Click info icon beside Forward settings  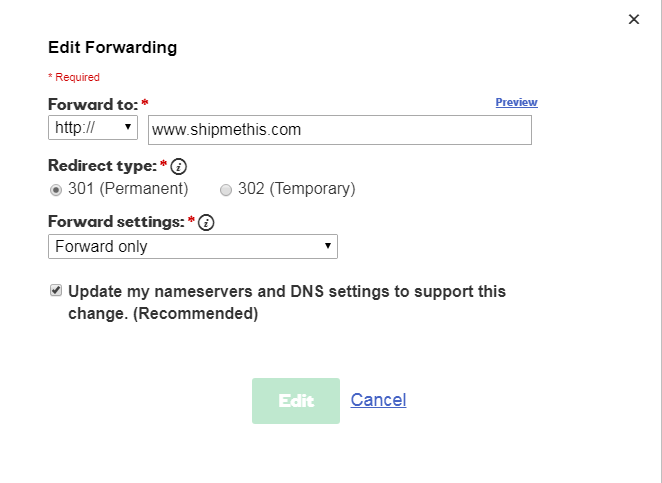(206, 224)
